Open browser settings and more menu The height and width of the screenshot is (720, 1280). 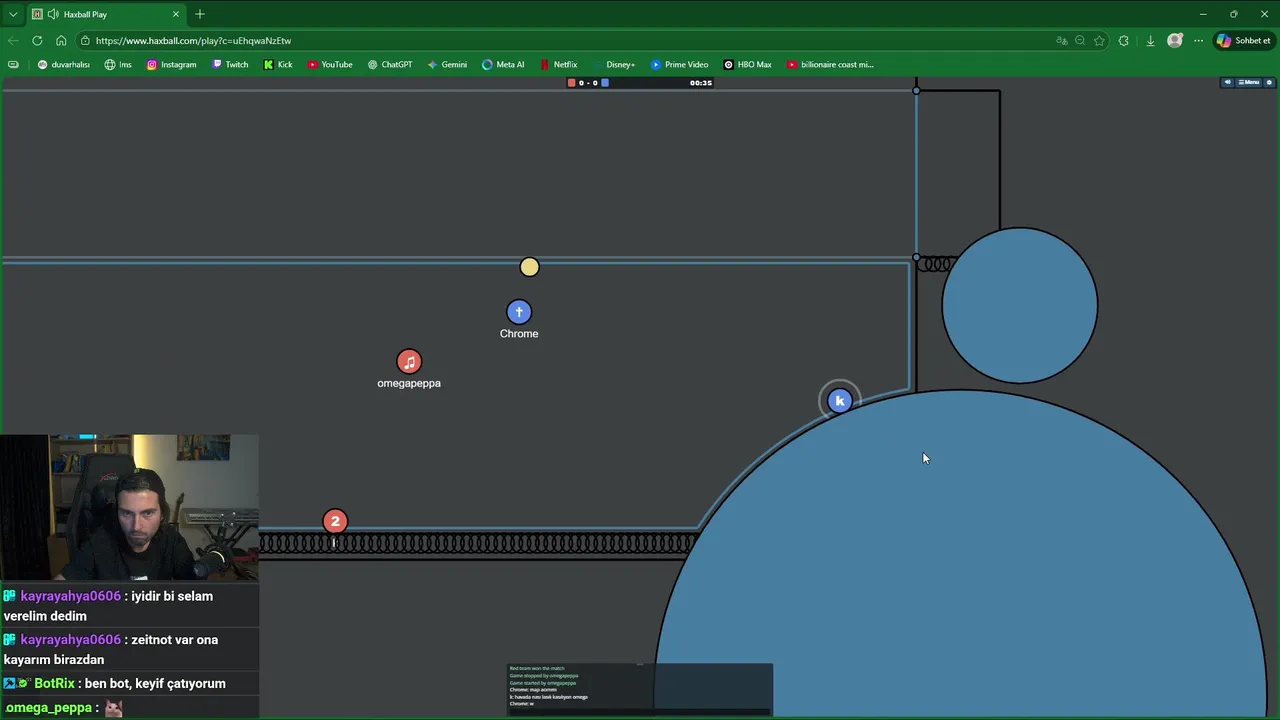pos(1198,41)
